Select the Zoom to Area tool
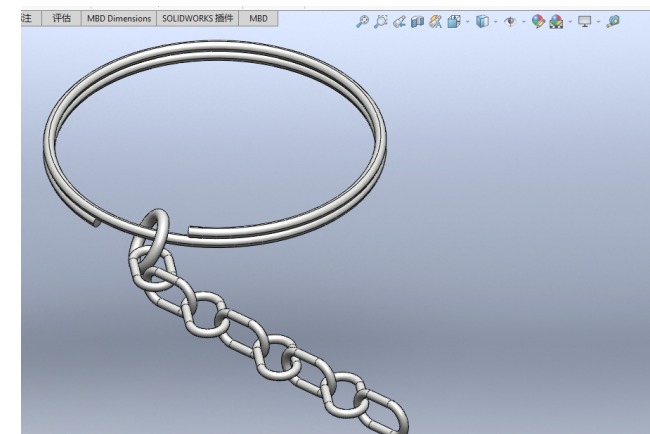Image resolution: width=650 pixels, height=434 pixels. tap(381, 21)
